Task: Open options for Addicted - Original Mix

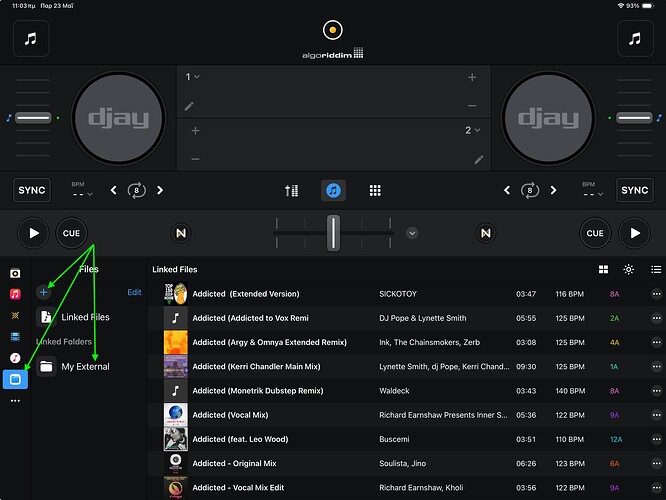Action: (656, 463)
